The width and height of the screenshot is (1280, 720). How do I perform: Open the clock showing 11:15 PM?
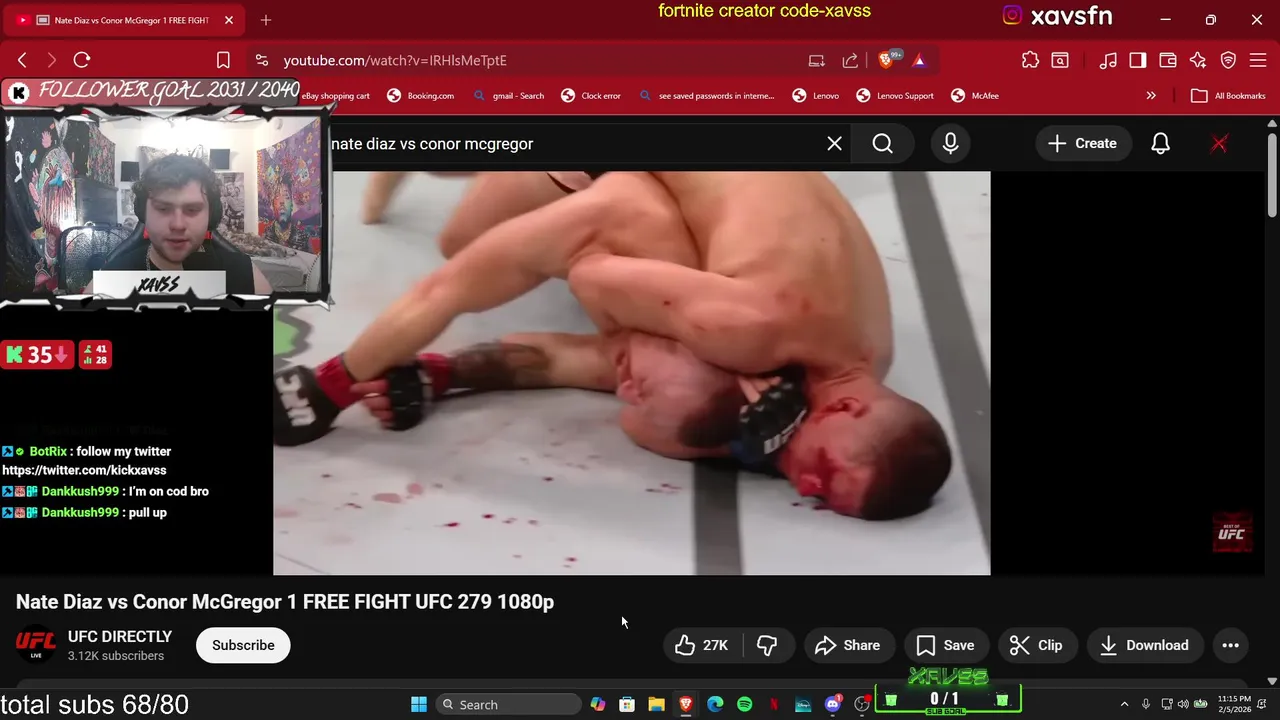(x=1234, y=704)
